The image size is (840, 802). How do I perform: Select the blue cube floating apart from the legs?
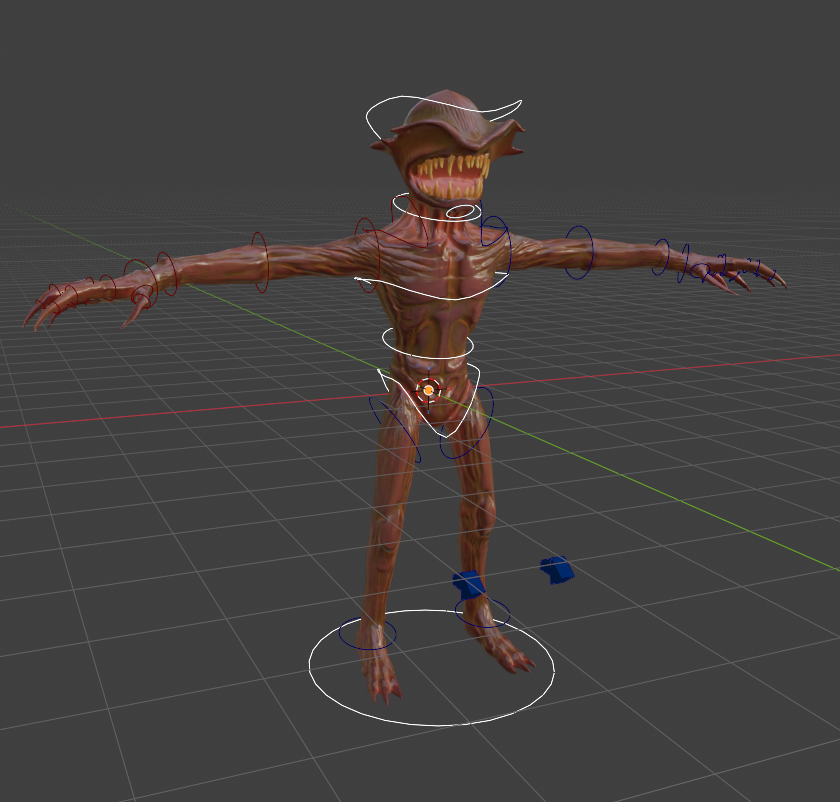[557, 570]
